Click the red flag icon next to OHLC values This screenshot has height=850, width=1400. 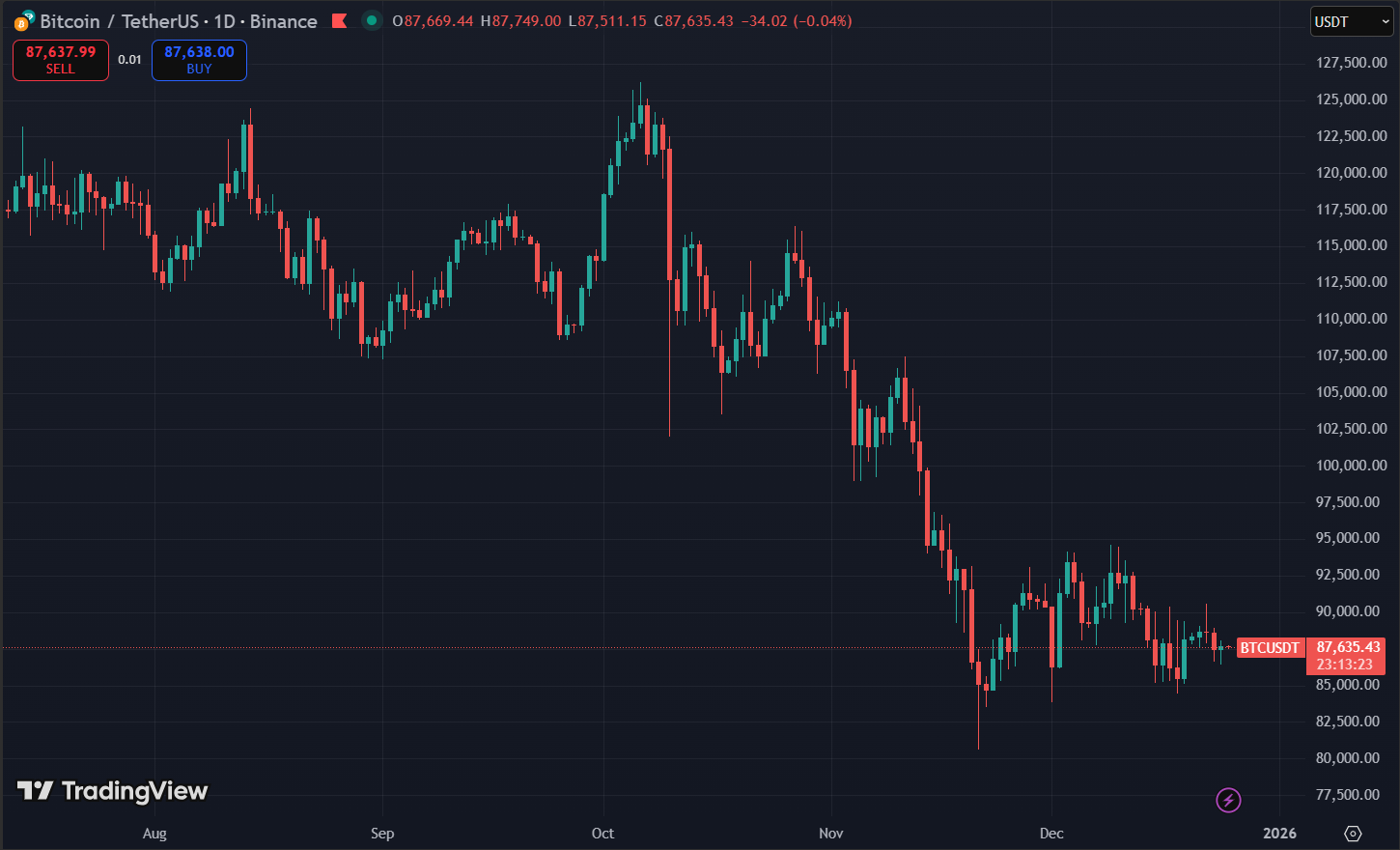click(x=340, y=20)
